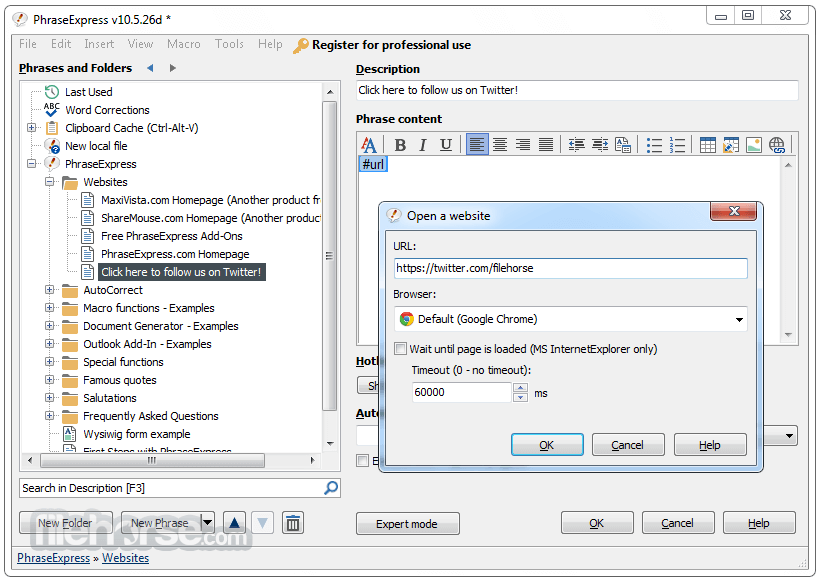Open the font formatting tool
The height and width of the screenshot is (581, 820).
pos(369,145)
